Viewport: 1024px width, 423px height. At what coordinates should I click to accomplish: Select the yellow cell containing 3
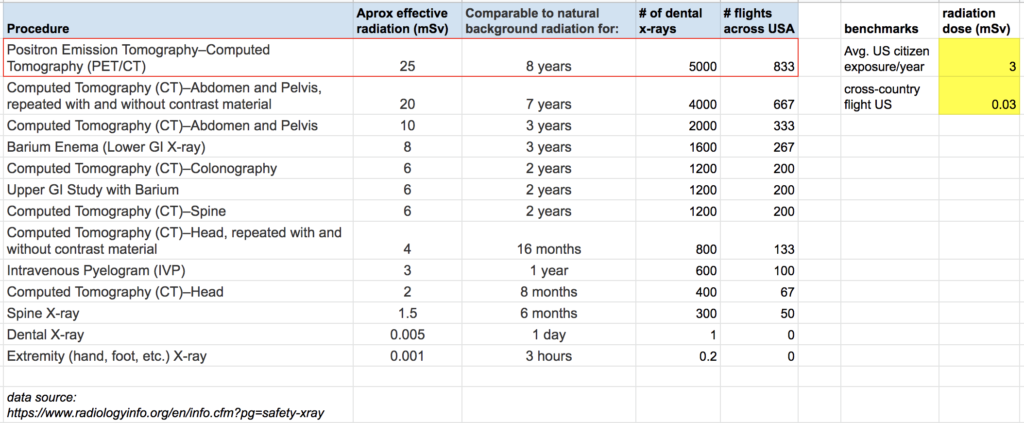pos(976,58)
